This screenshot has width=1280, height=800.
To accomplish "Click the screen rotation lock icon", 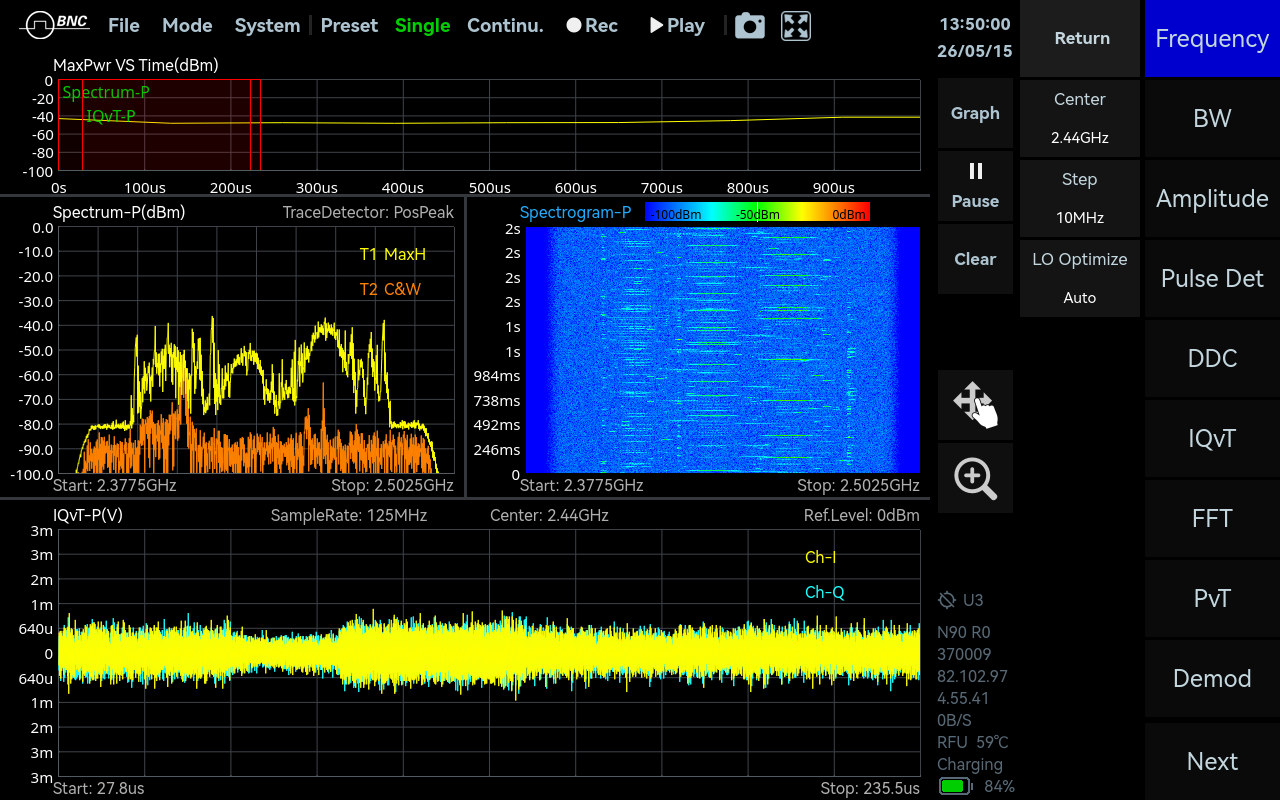I will click(x=947, y=600).
